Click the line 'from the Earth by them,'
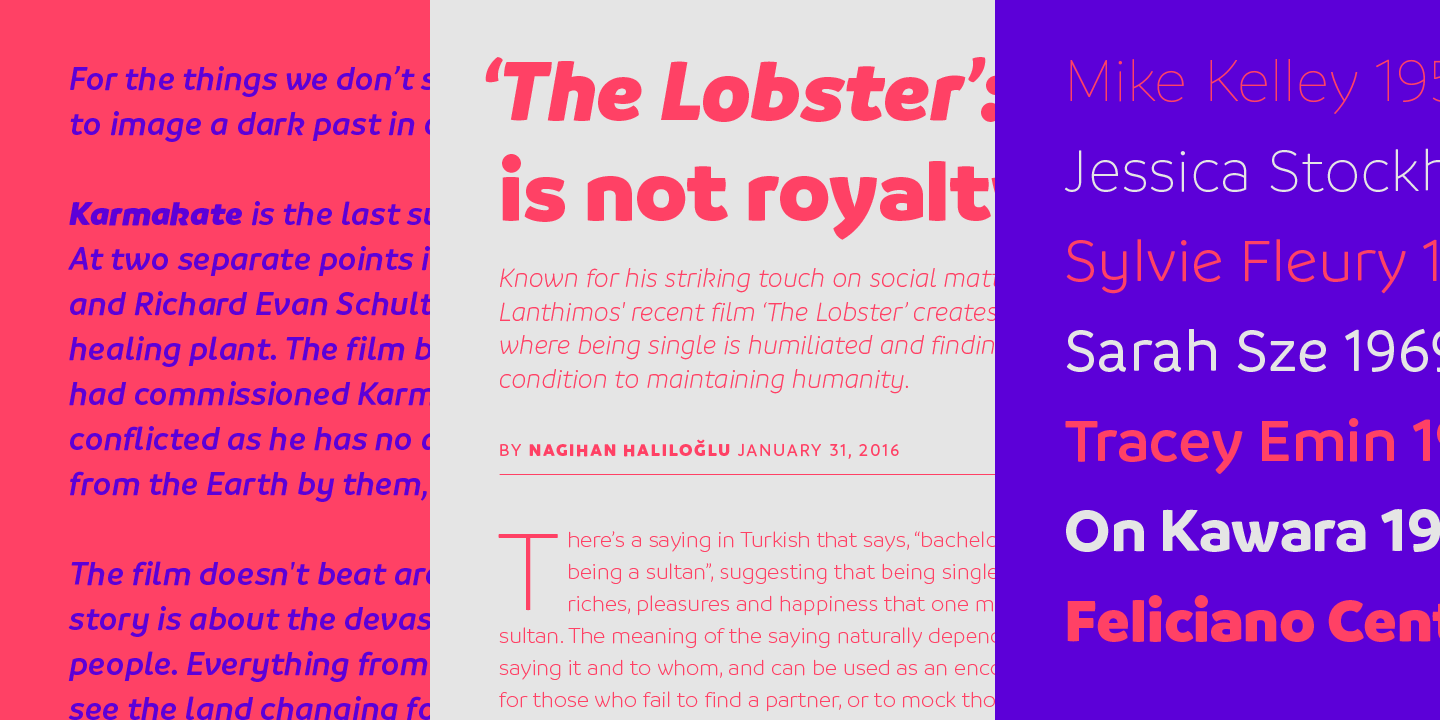The width and height of the screenshot is (1440, 720). (x=248, y=484)
